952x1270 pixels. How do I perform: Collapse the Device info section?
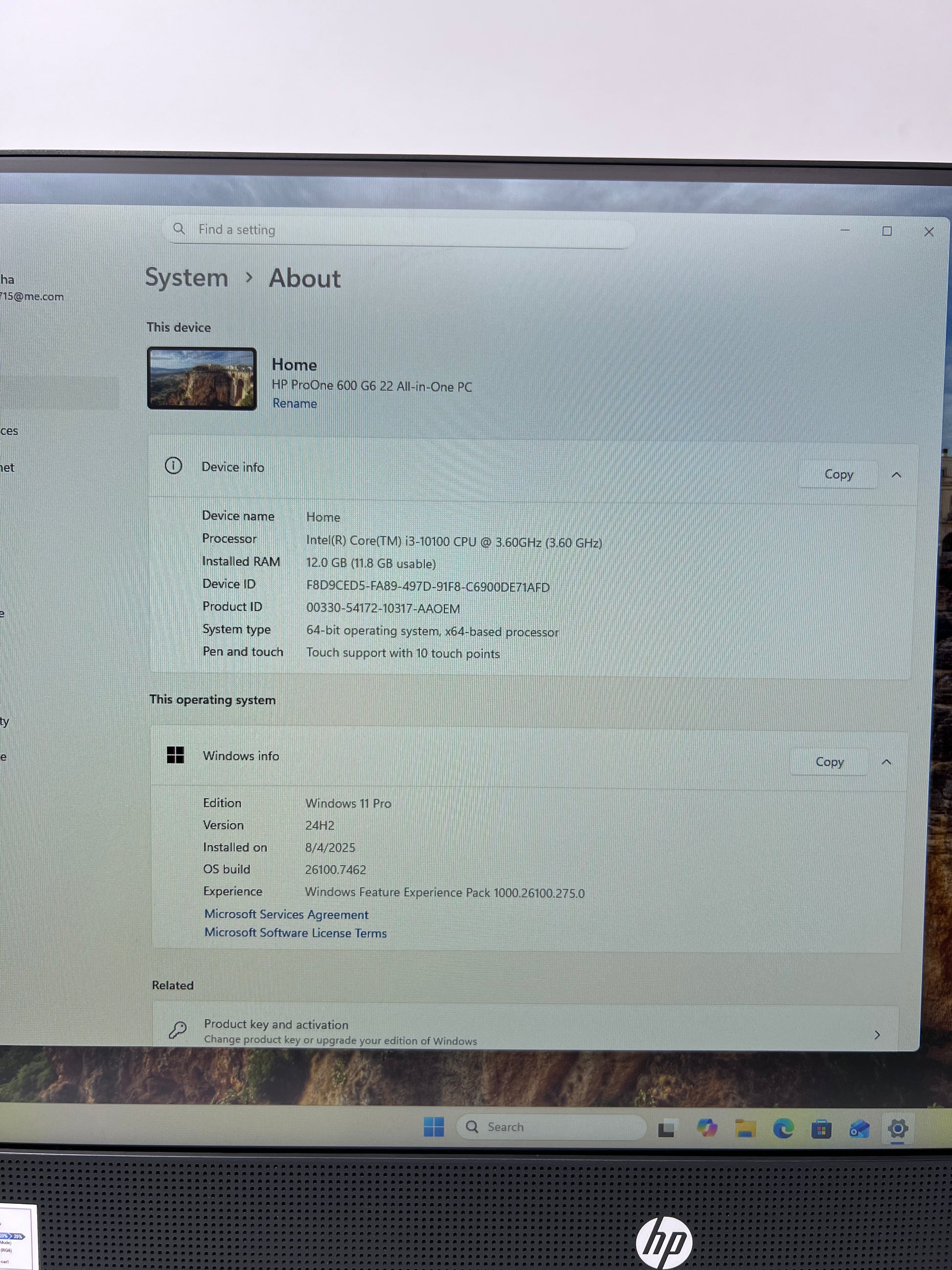click(896, 475)
